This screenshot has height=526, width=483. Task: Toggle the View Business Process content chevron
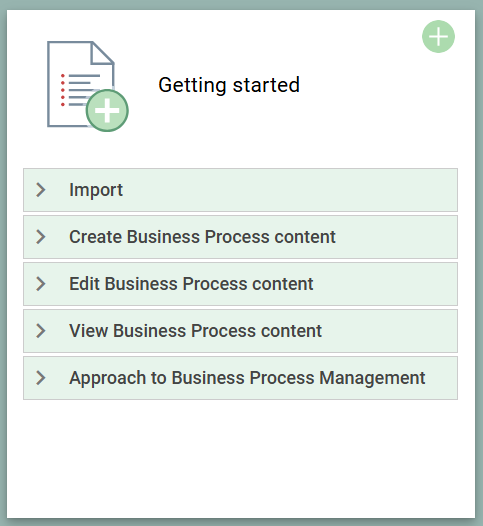41,331
